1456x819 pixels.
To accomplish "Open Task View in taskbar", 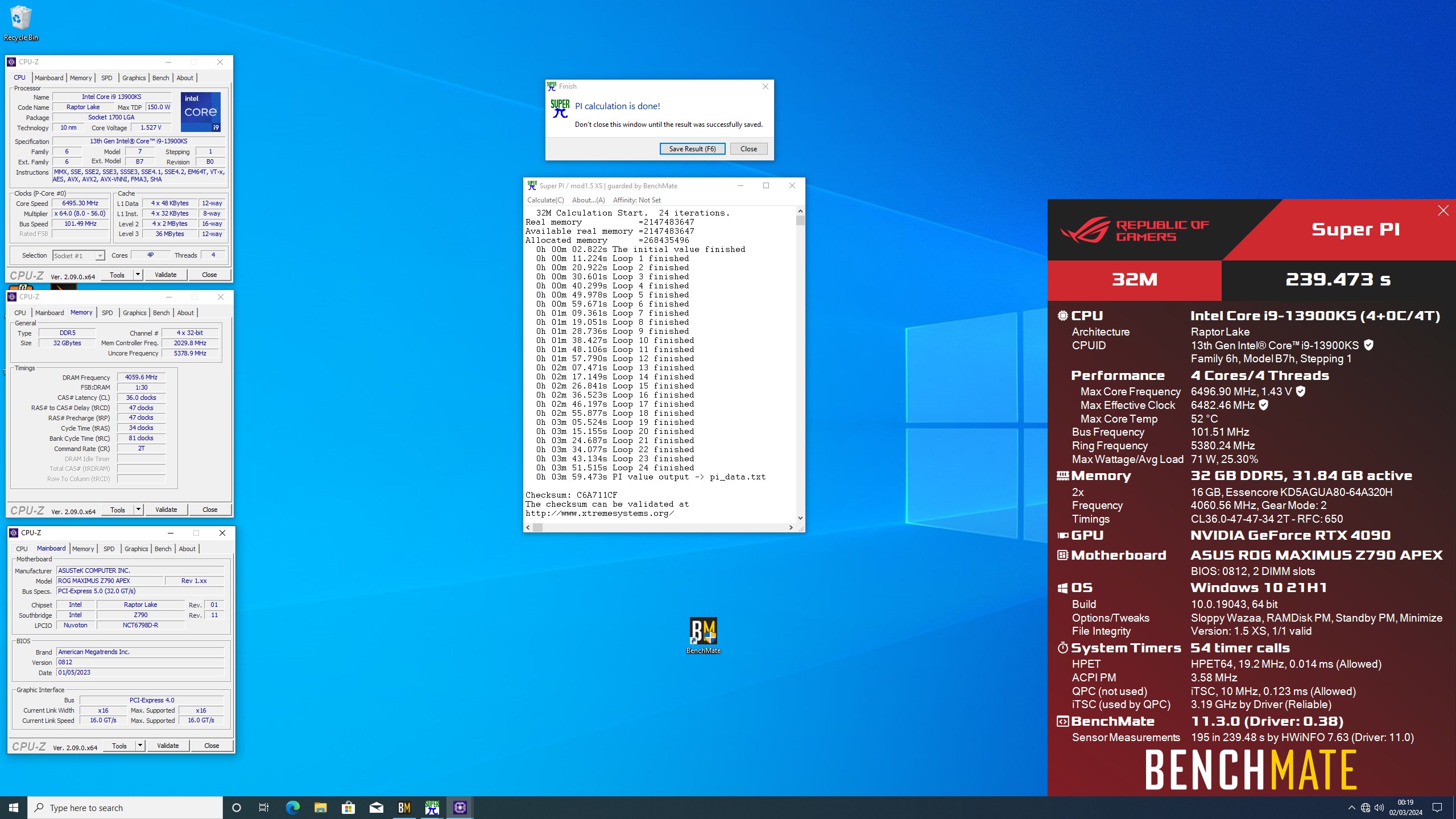I will pos(264,808).
